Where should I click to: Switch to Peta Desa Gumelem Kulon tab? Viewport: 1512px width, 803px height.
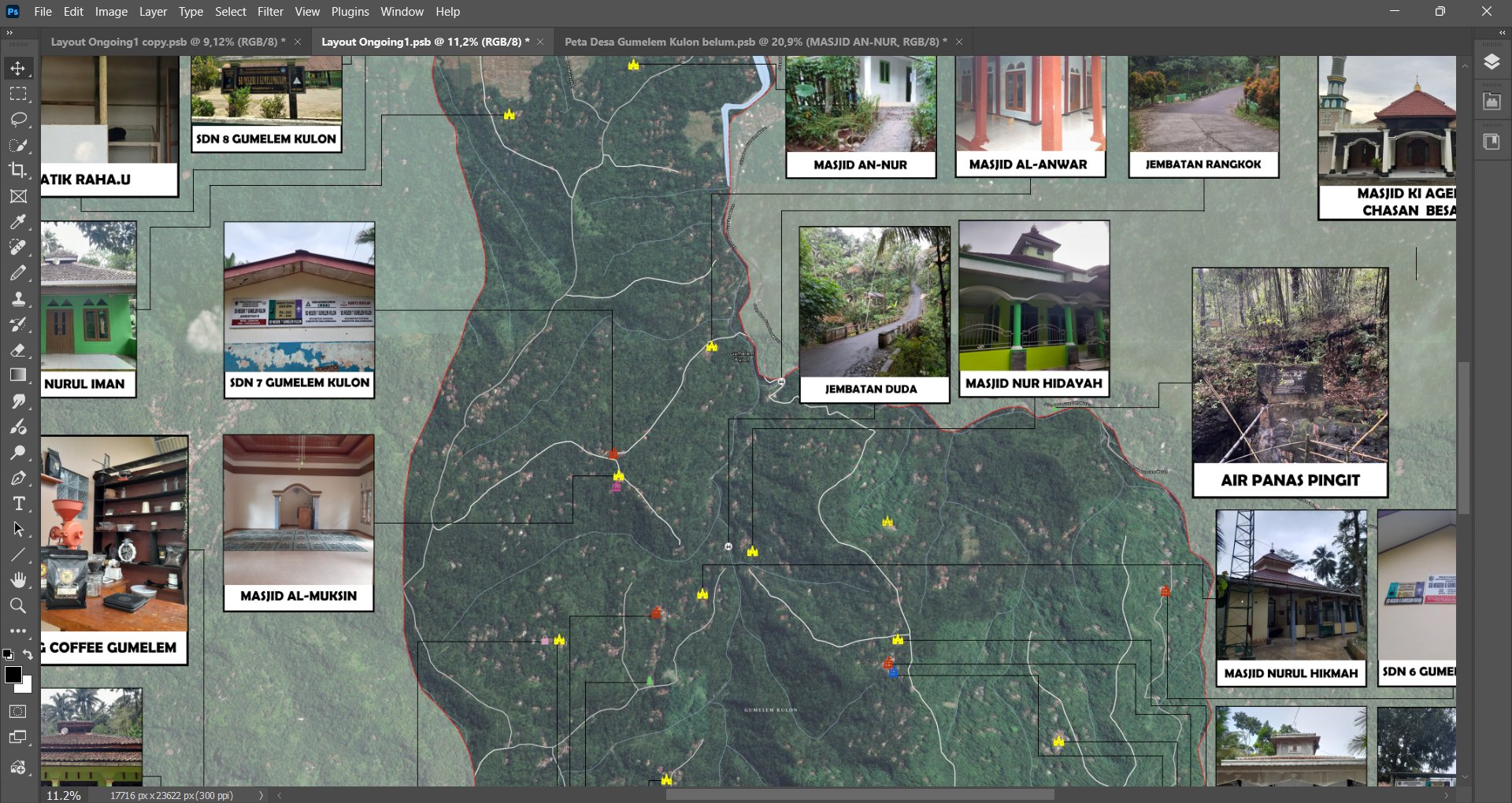tap(755, 42)
